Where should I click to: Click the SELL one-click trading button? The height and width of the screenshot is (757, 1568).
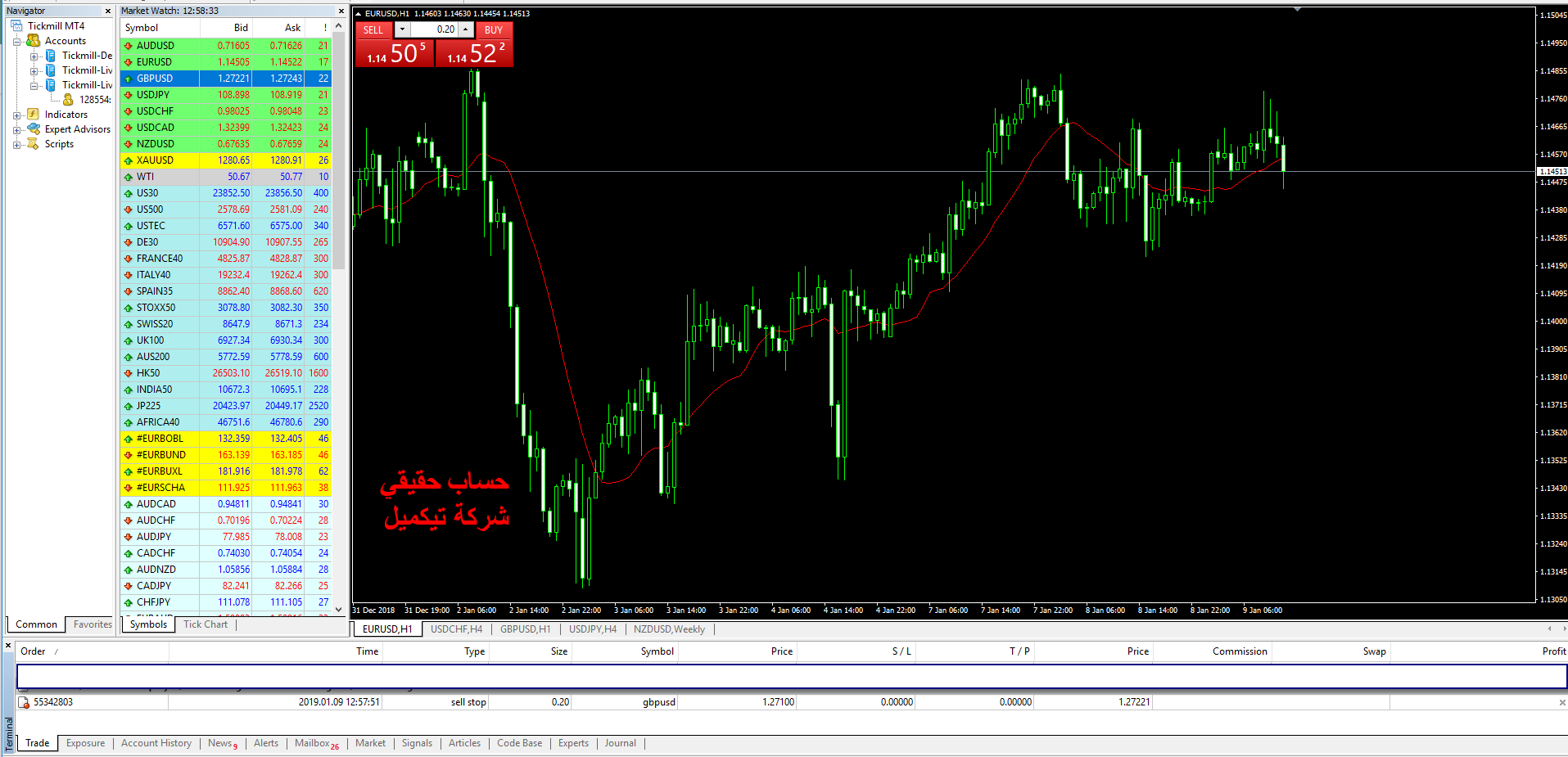click(x=373, y=30)
